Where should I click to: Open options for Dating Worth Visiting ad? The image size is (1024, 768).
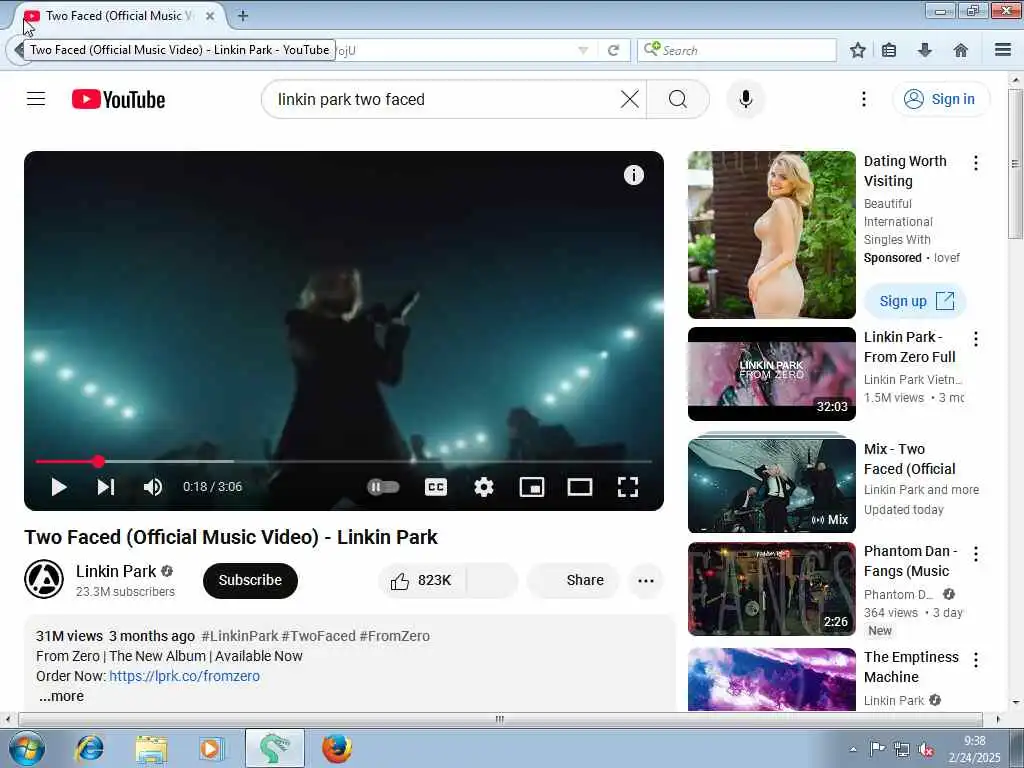tap(976, 163)
